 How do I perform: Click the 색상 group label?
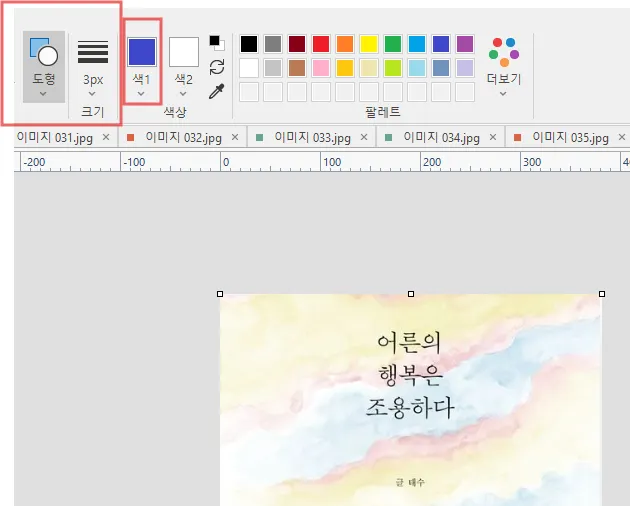(175, 112)
